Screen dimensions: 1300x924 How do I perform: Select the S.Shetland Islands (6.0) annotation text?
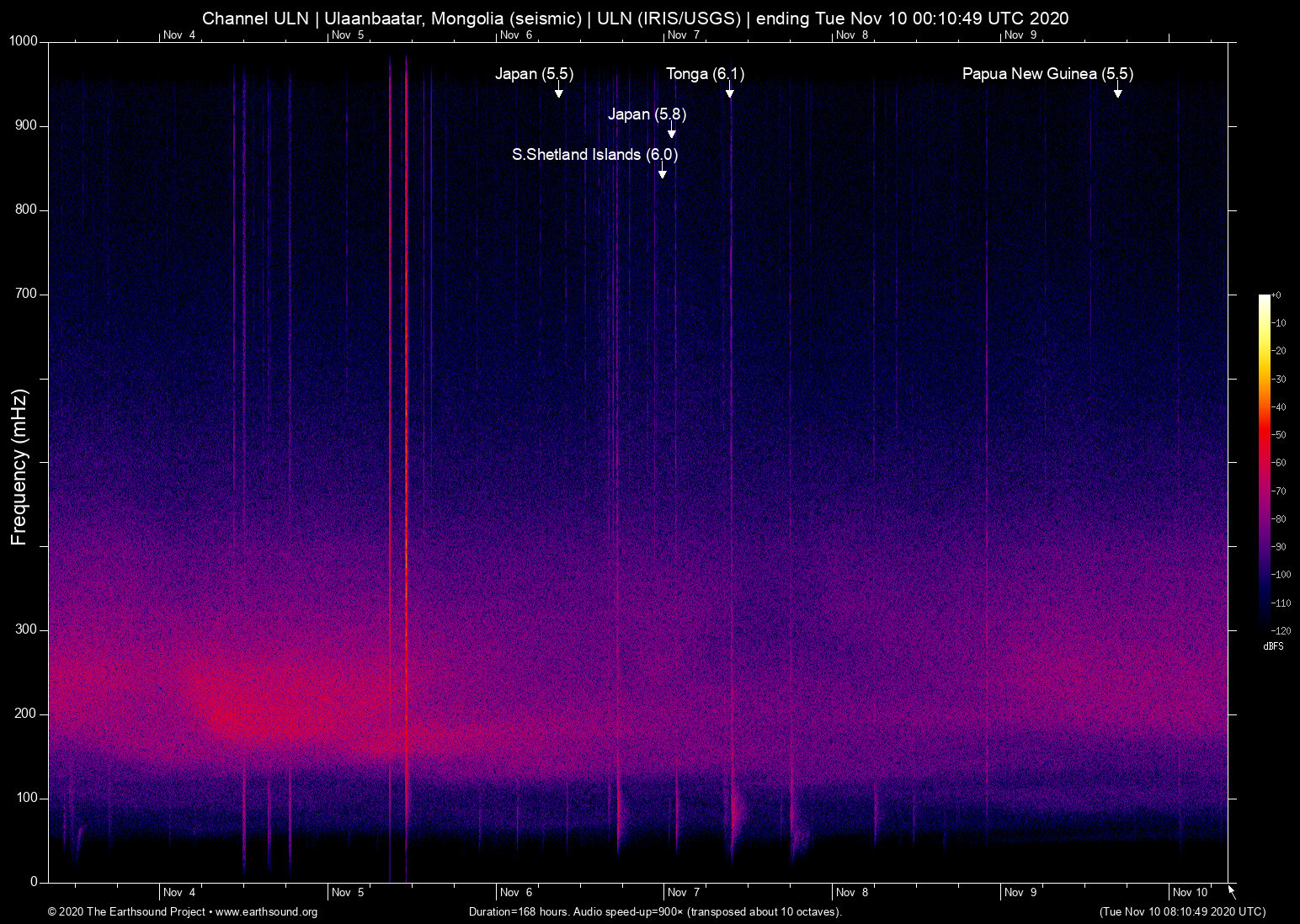pos(594,155)
